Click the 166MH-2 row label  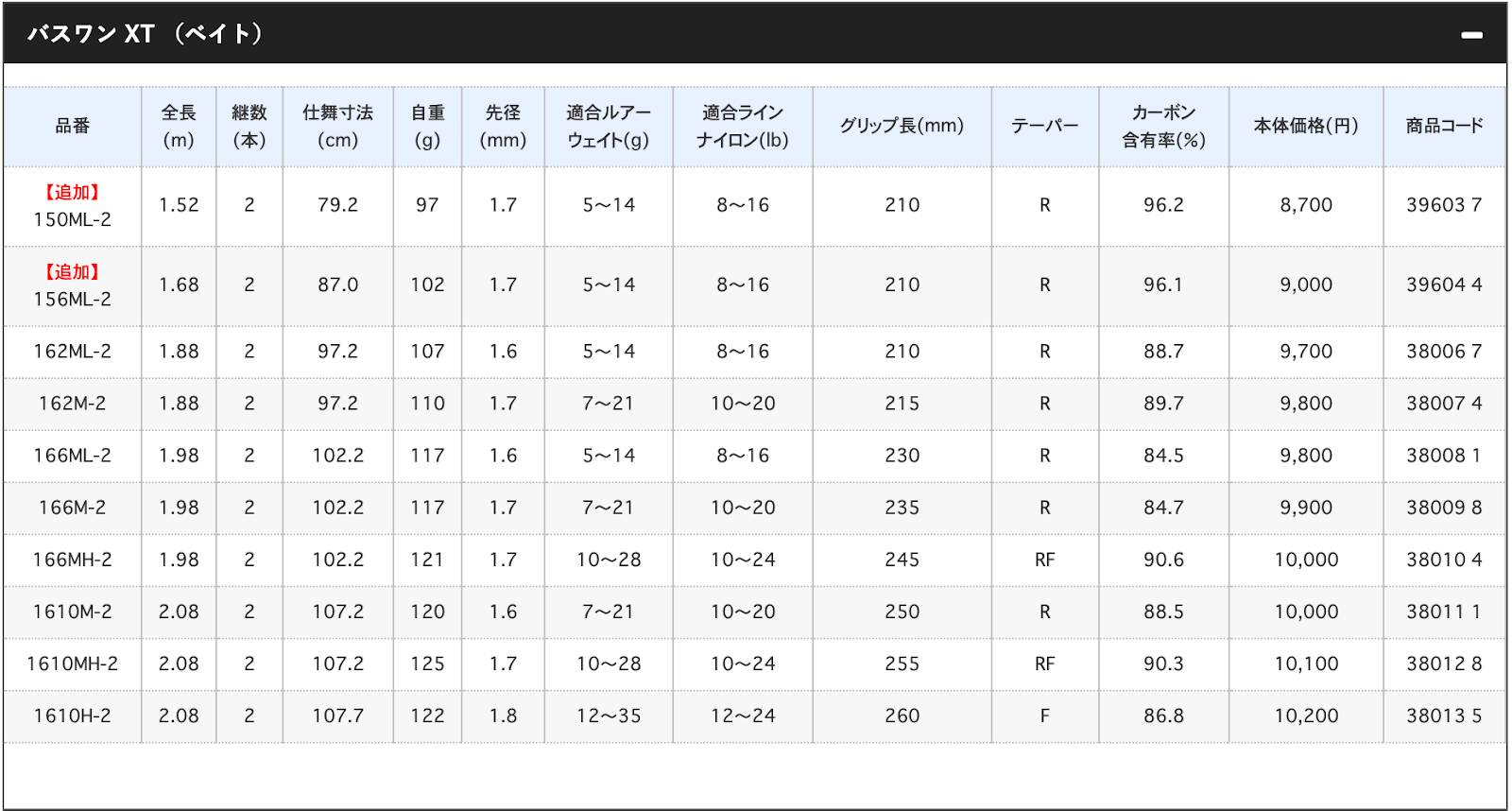pyautogui.click(x=72, y=560)
